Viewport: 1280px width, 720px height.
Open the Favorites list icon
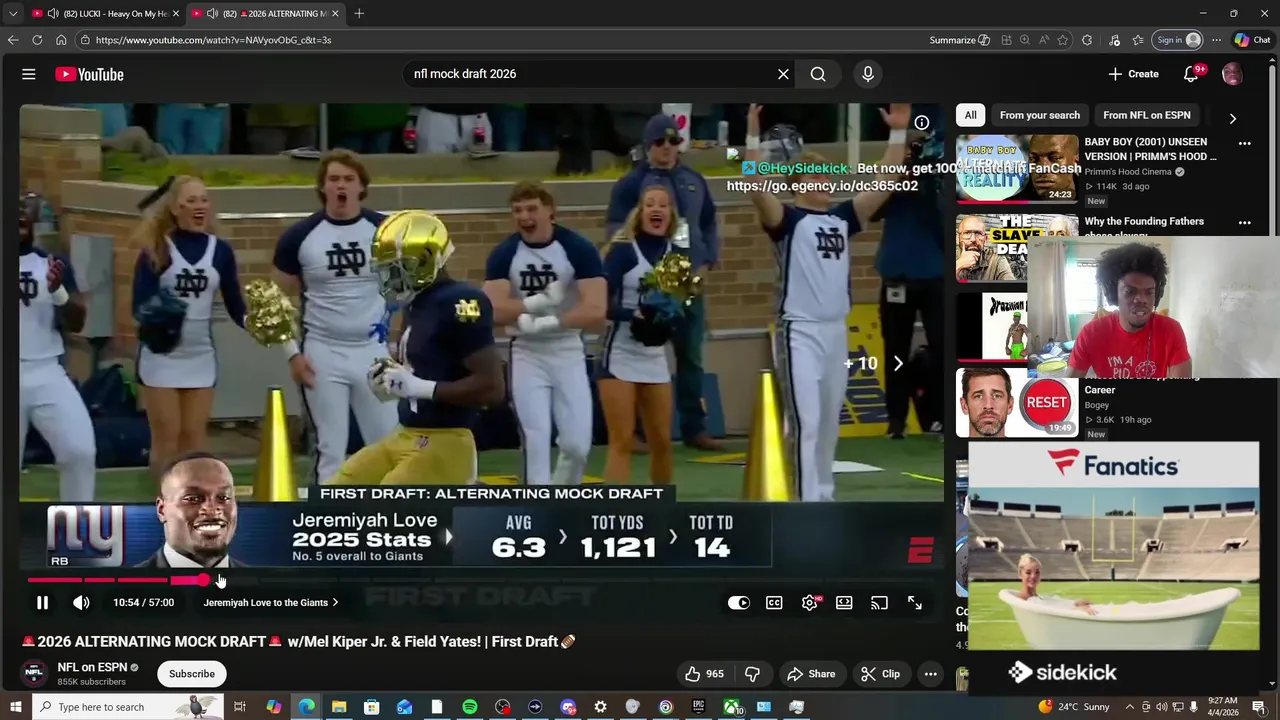[x=1138, y=40]
